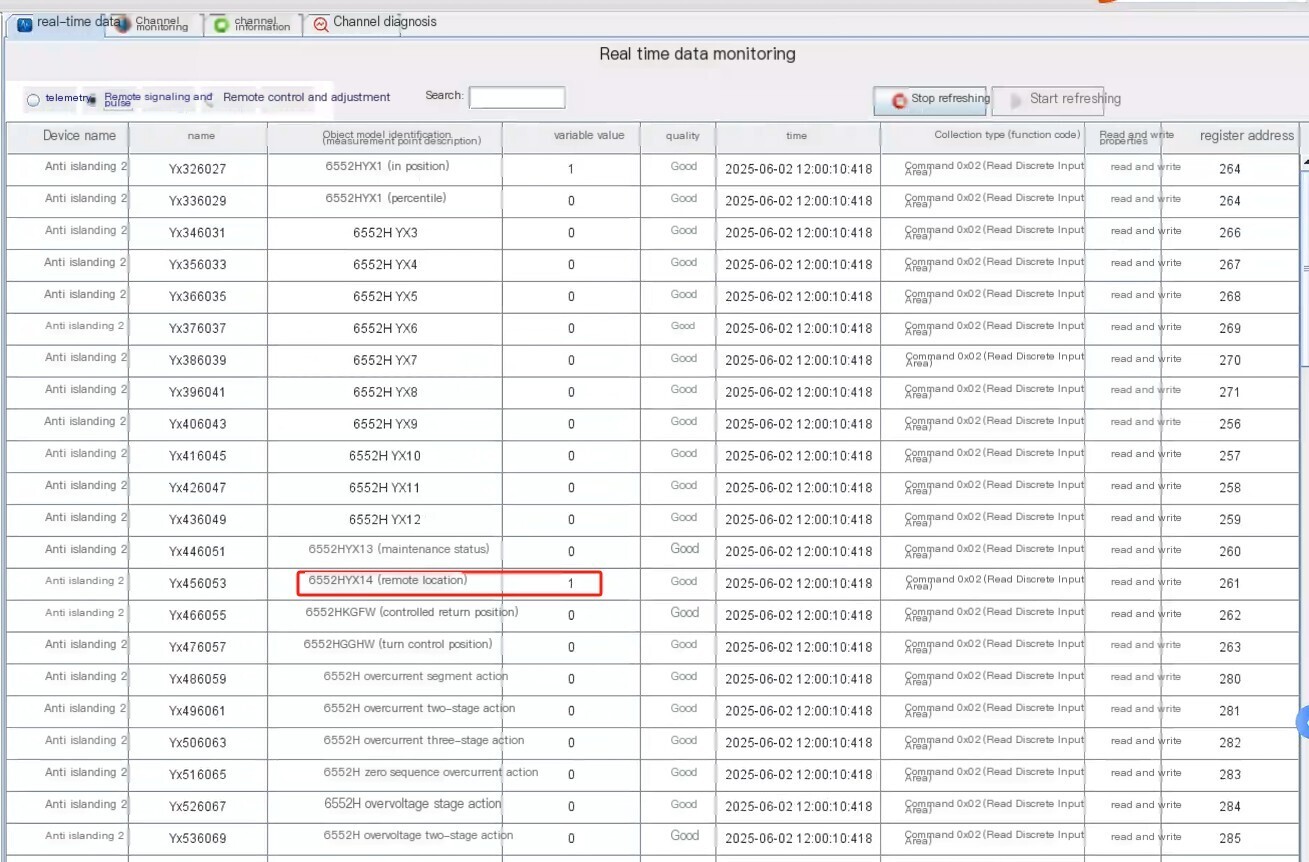Sort by the variable value column header

588,136
